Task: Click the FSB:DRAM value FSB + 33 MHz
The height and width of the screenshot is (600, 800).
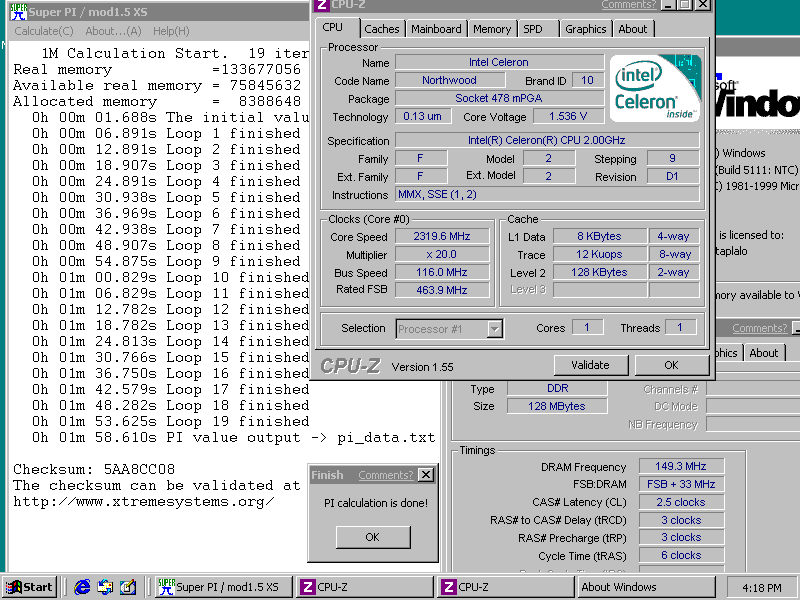Action: pos(681,484)
